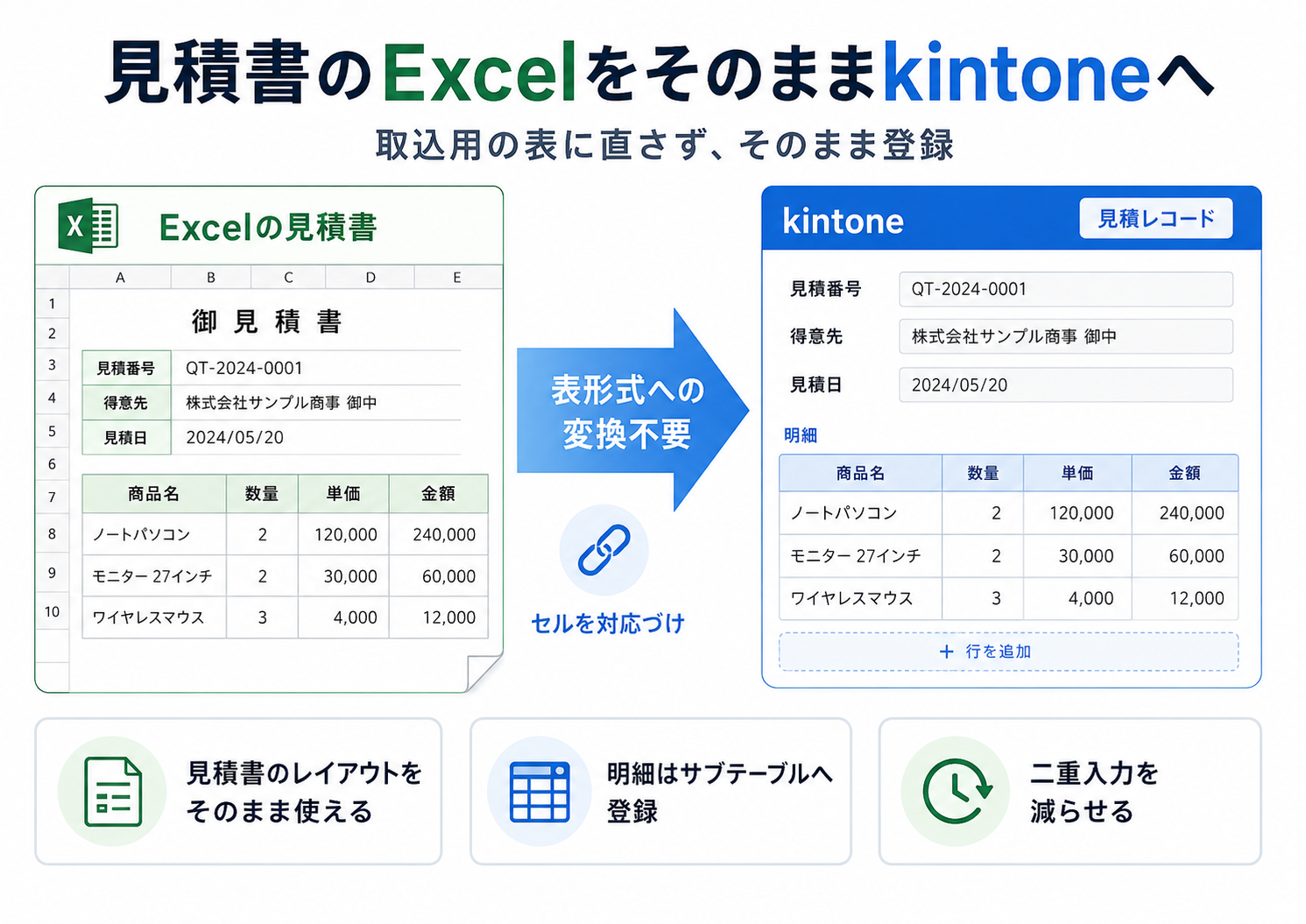The image size is (1306, 924).
Task: Select Excel column header D
Action: point(371,277)
